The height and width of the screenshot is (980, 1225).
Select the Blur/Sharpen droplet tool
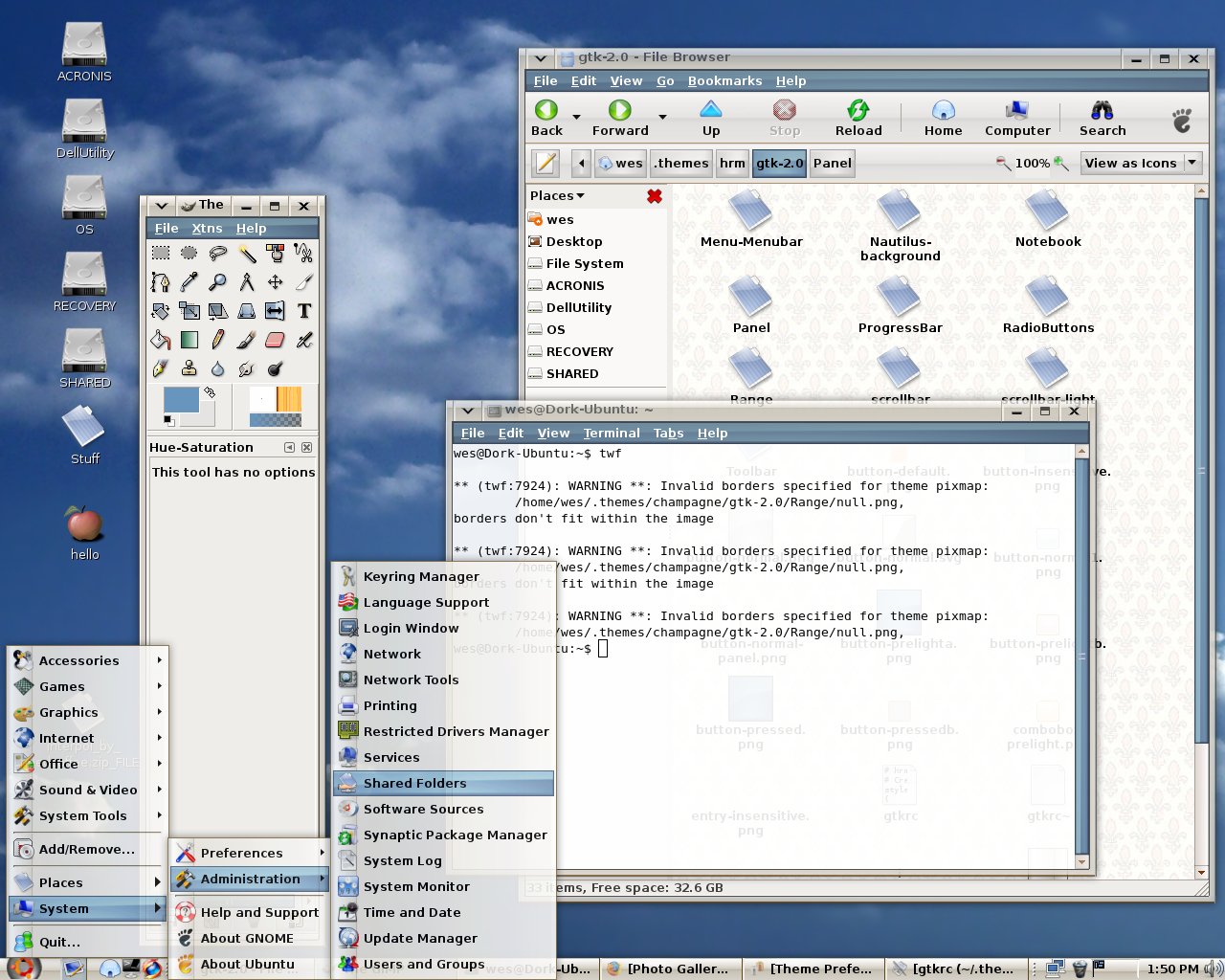(218, 368)
